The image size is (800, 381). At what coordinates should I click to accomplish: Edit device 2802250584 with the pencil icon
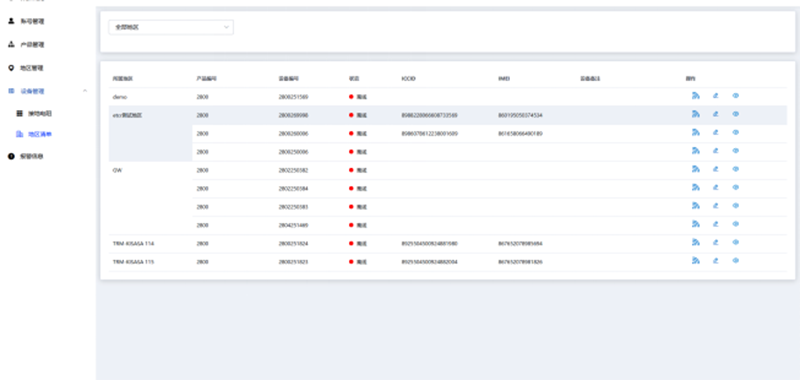pos(715,188)
